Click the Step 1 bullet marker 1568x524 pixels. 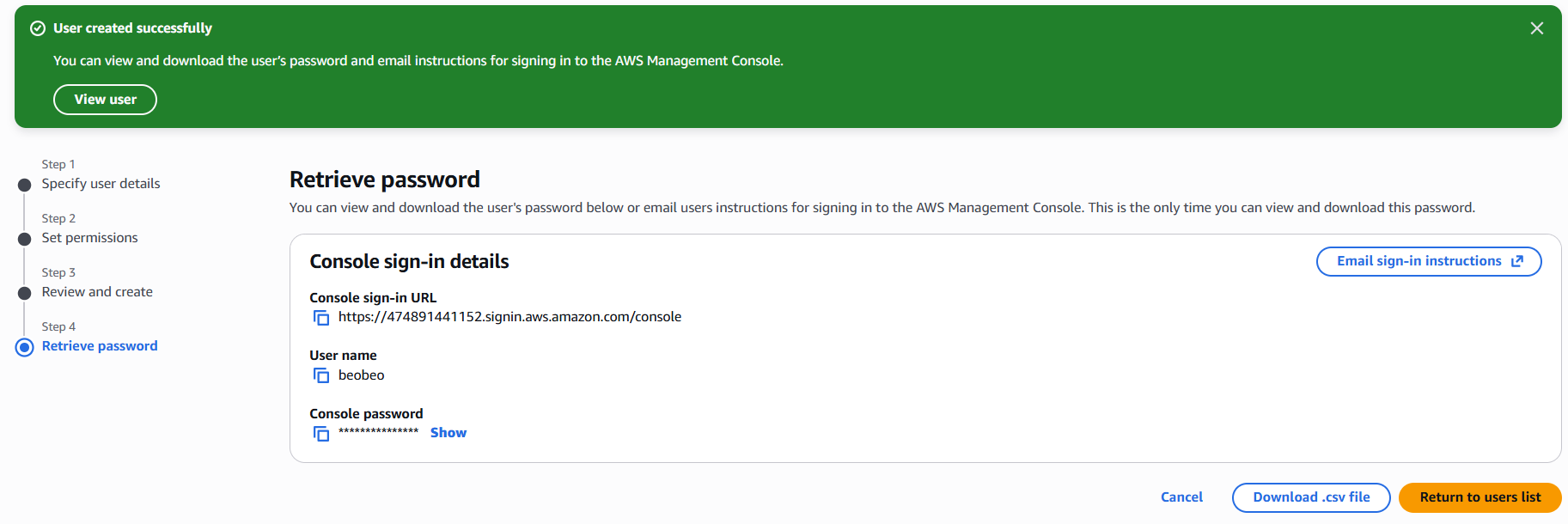(x=25, y=185)
